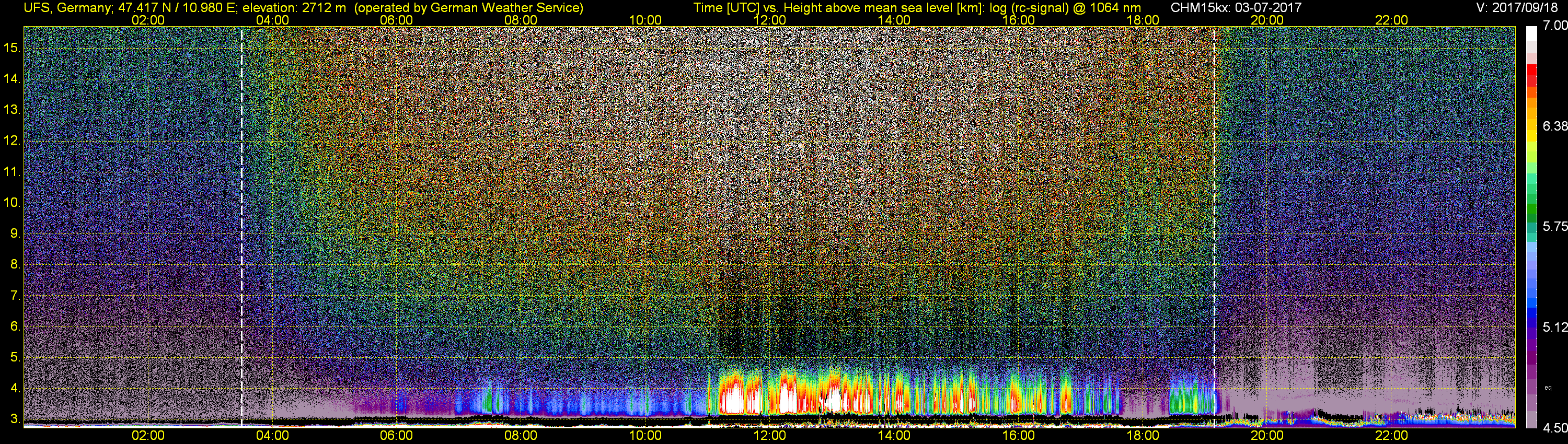The width and height of the screenshot is (1568, 444).
Task: Click the small "eq" label by the color scale
Action: (x=1548, y=388)
